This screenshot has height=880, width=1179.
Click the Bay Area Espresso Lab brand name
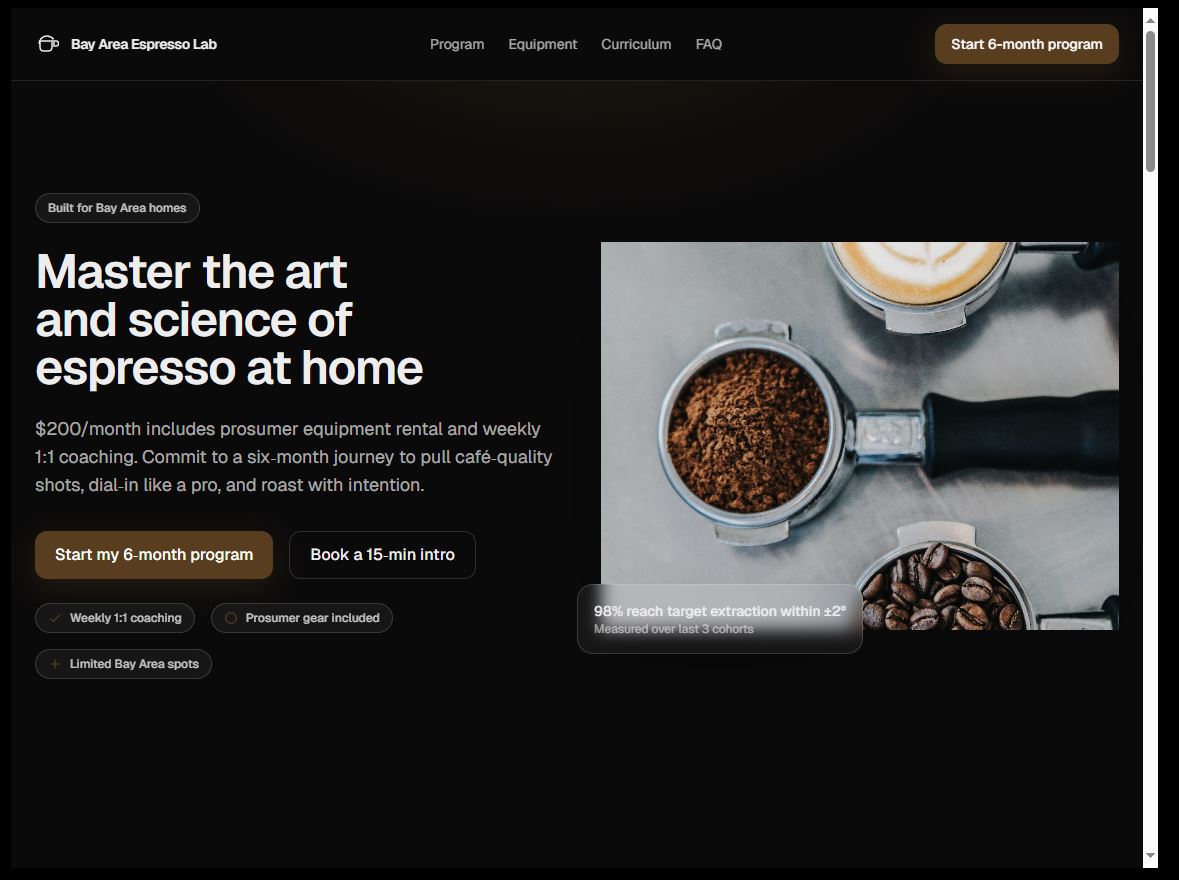(x=144, y=44)
